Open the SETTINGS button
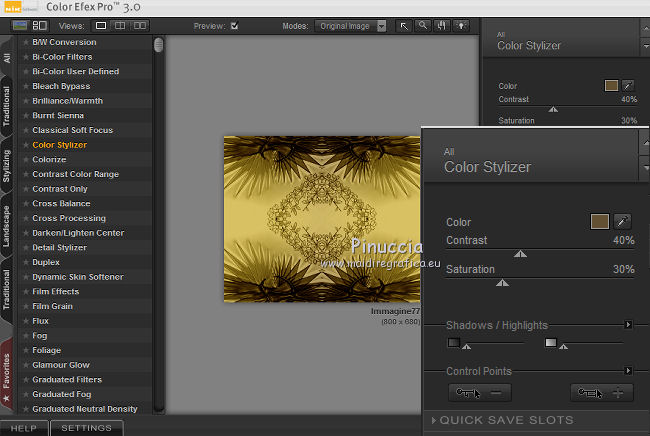 point(86,428)
